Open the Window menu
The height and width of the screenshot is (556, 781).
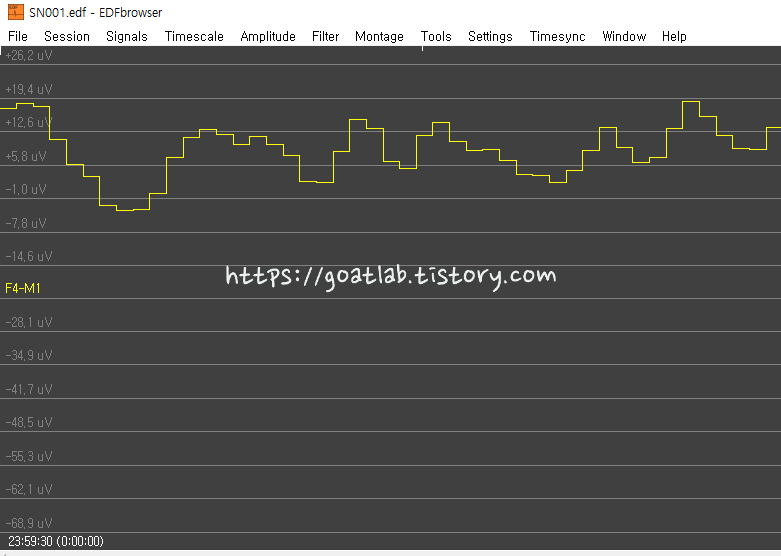pyautogui.click(x=624, y=36)
